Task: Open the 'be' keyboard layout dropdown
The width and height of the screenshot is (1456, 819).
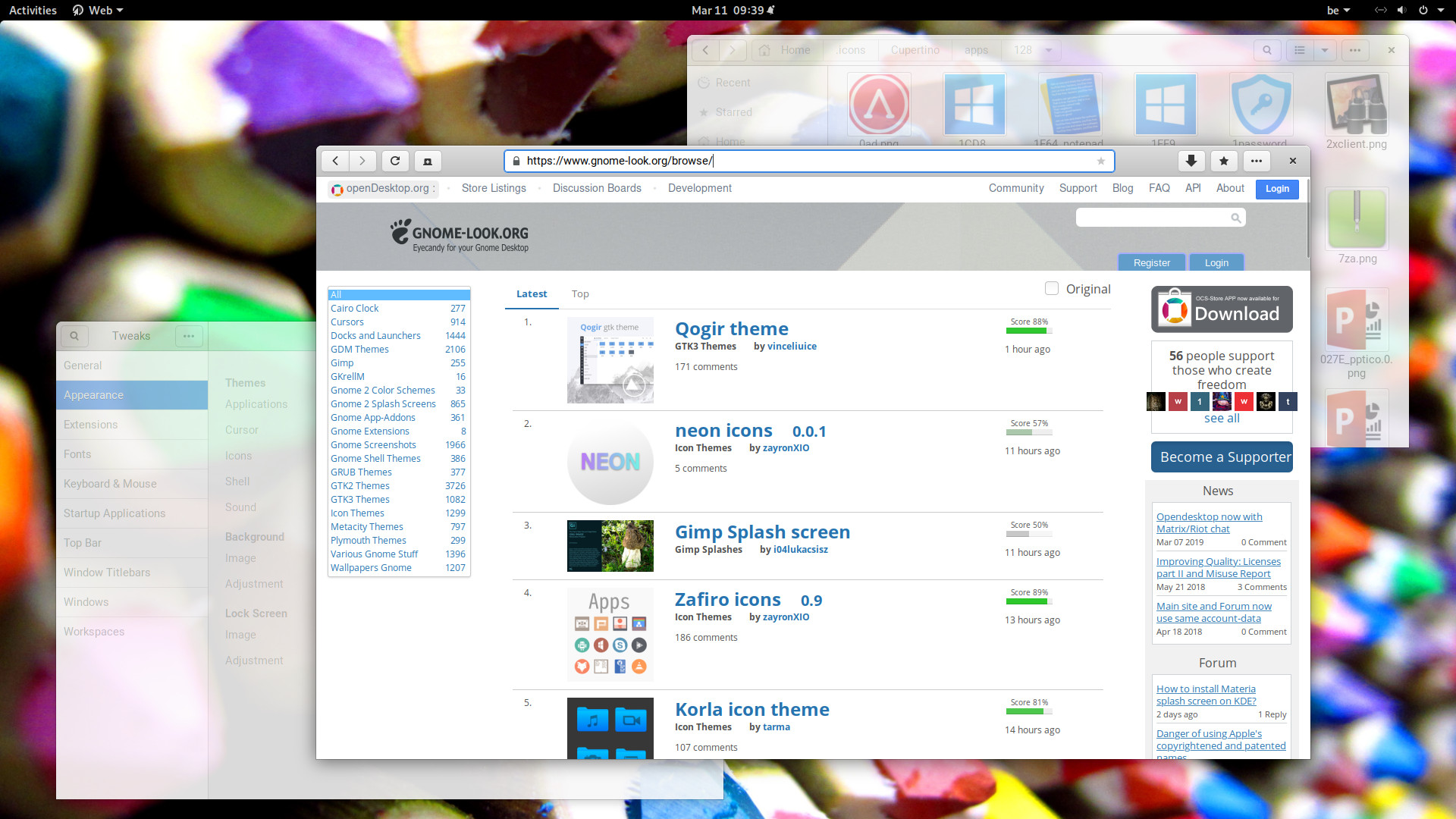Action: tap(1338, 10)
